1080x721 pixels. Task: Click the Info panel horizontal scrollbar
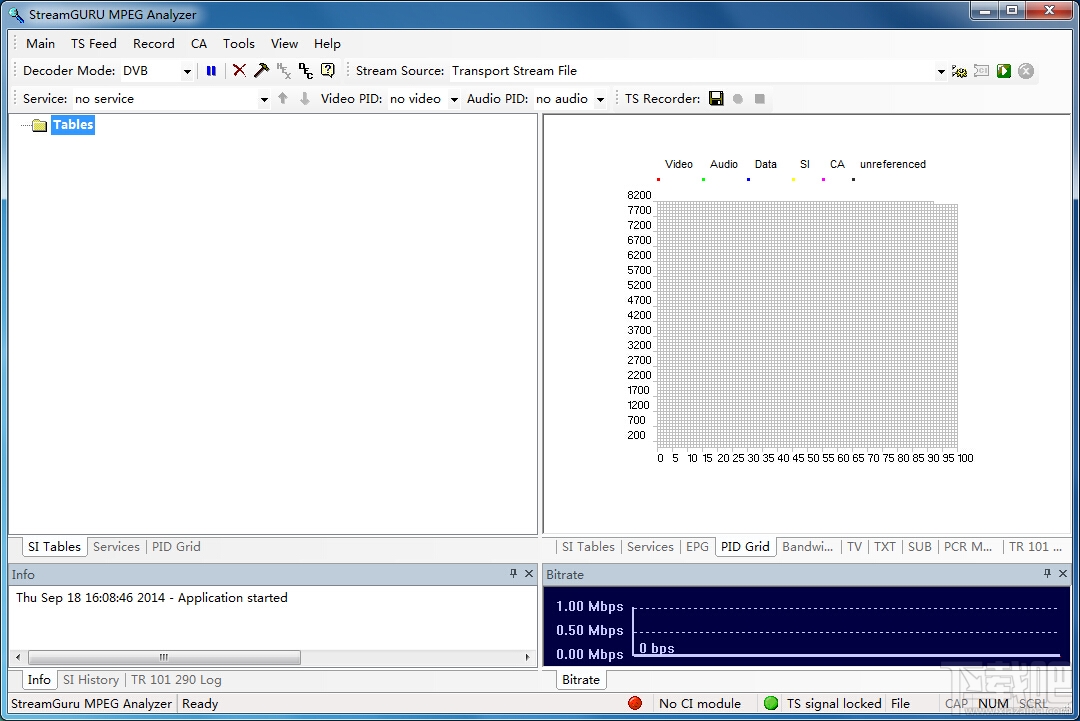click(165, 658)
